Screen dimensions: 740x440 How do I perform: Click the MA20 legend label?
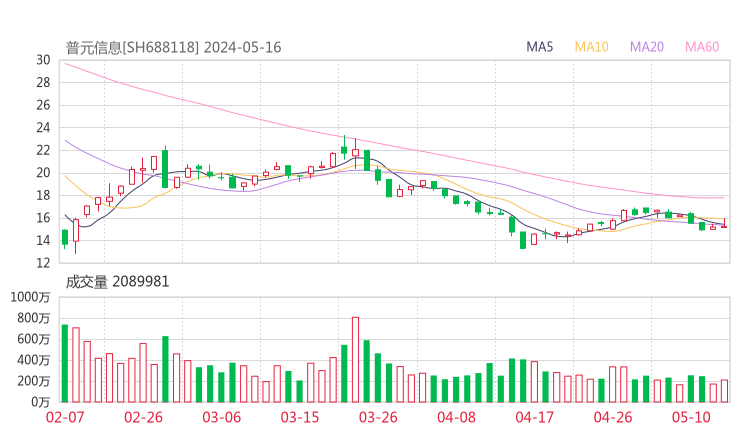tap(647, 47)
